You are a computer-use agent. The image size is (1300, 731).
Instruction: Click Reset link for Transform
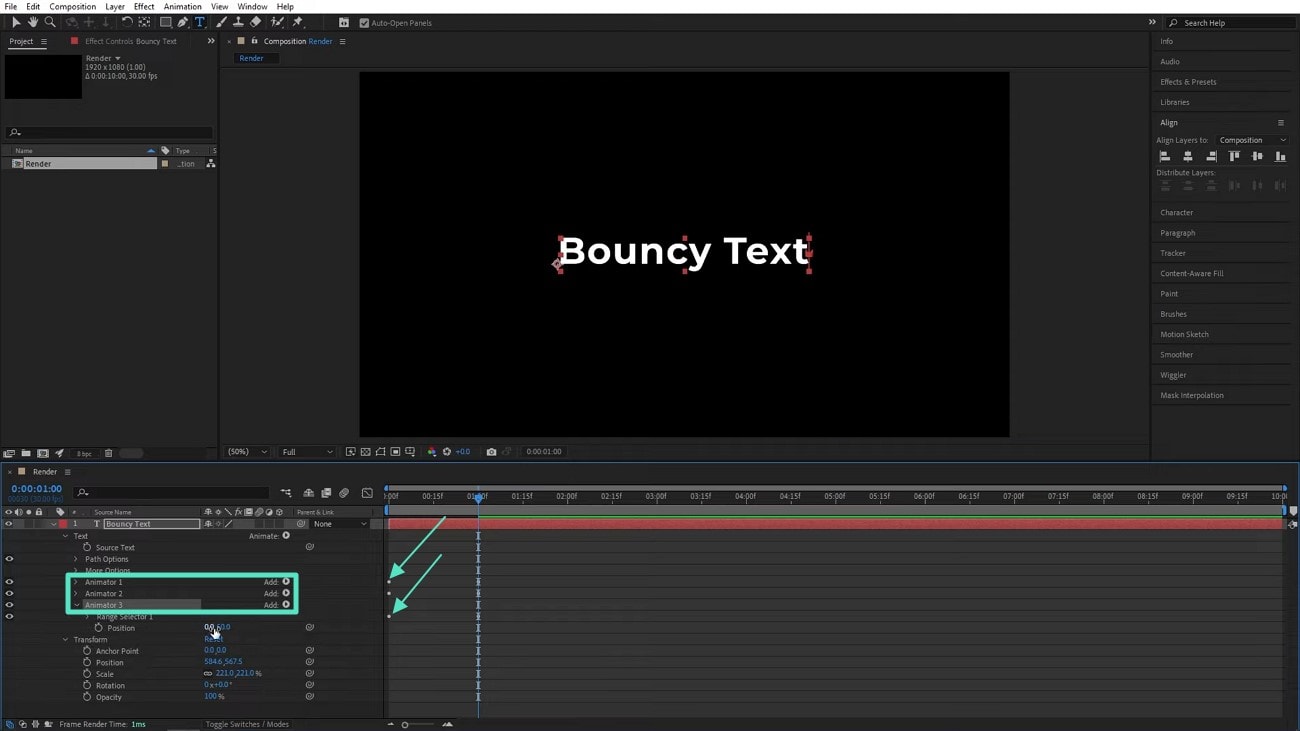[213, 639]
